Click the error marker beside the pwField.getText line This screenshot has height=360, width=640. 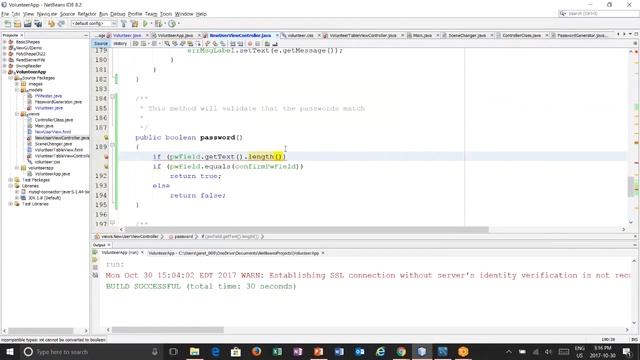(106, 157)
